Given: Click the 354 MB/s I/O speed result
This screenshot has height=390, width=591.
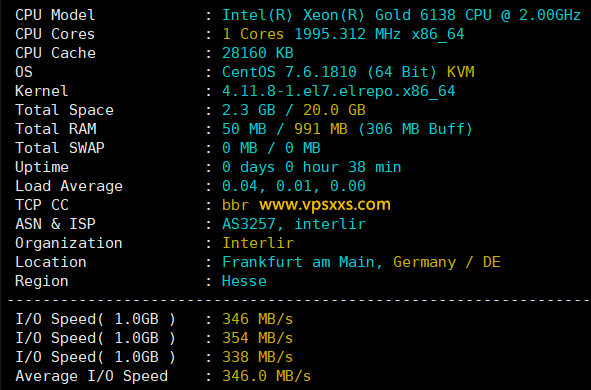Looking at the screenshot, I should (x=257, y=338).
